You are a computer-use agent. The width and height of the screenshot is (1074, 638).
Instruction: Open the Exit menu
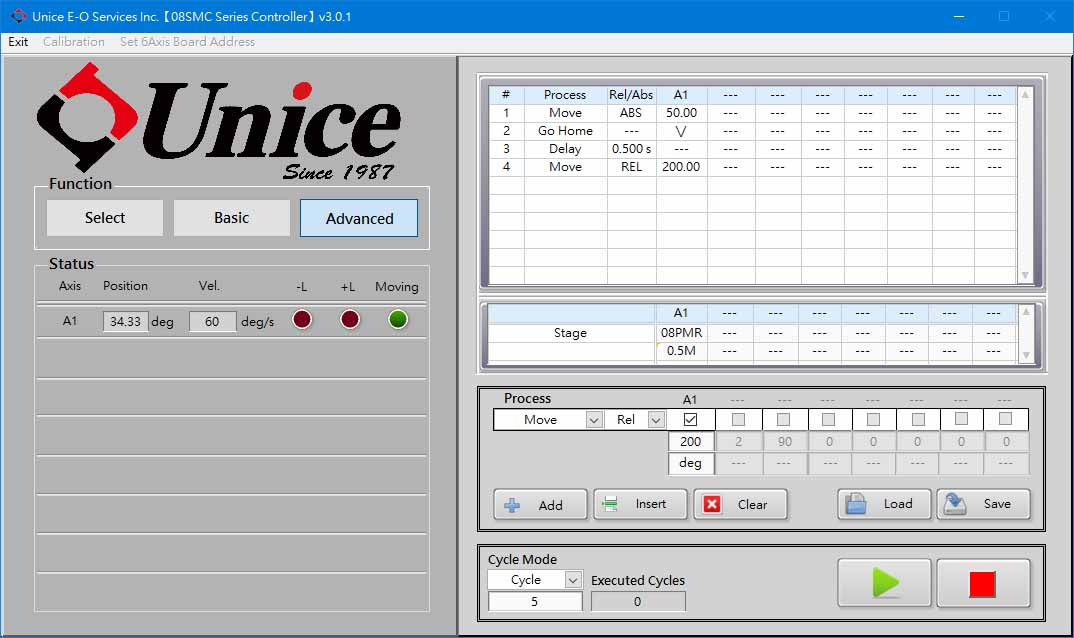pyautogui.click(x=18, y=42)
